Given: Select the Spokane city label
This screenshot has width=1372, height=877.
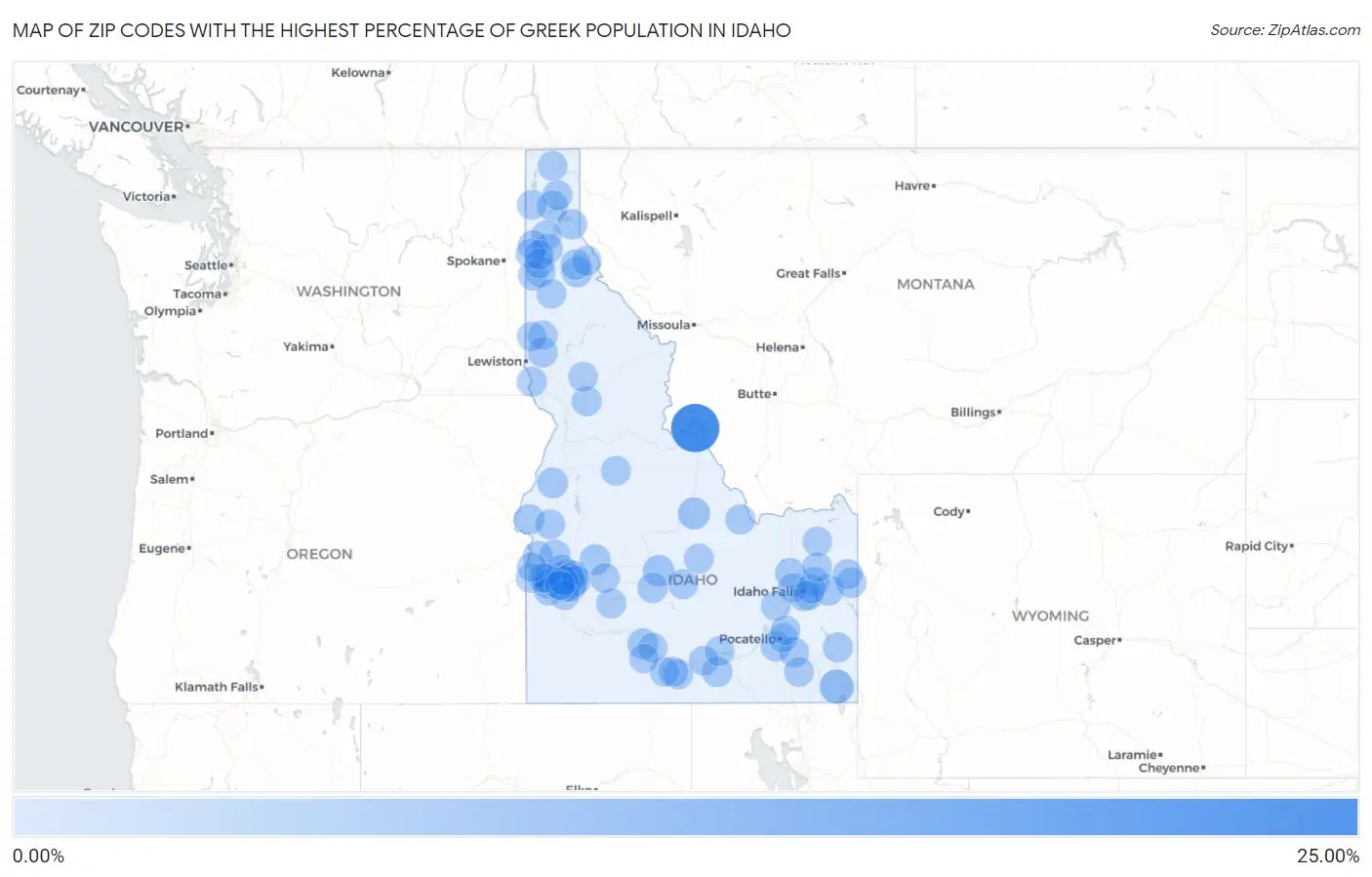Looking at the screenshot, I should click(473, 260).
